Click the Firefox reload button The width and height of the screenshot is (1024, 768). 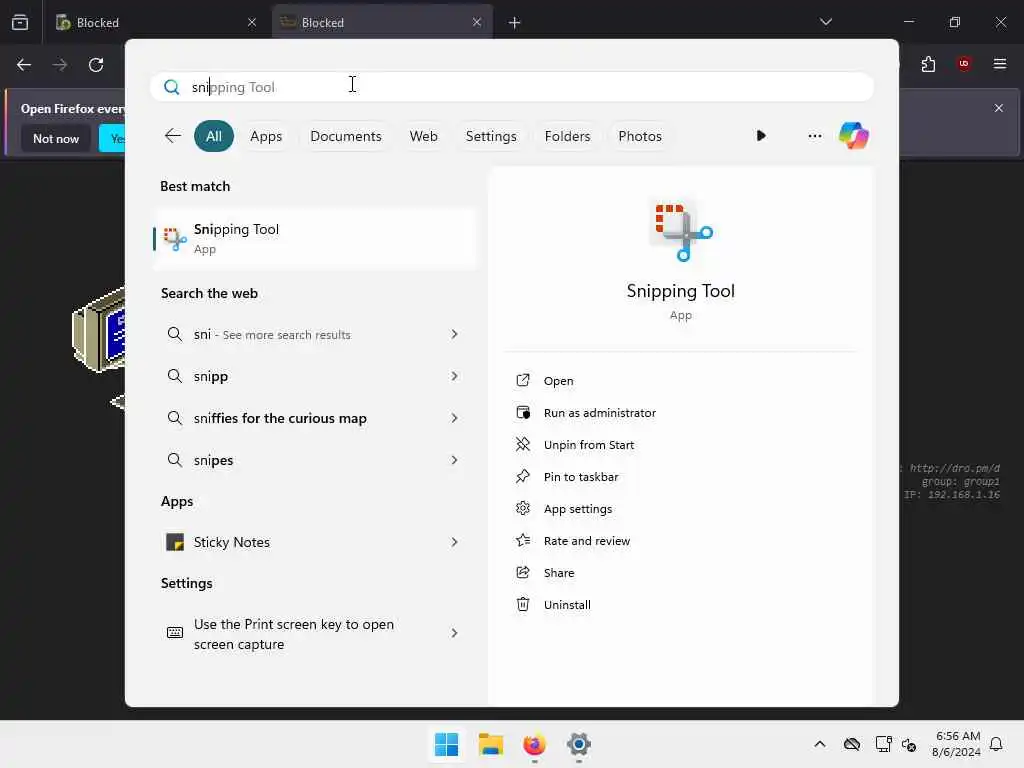(96, 65)
